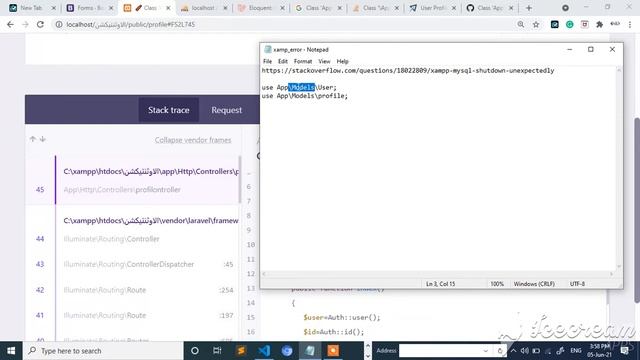640x360 pixels.
Task: Bookmark this page with the star icon
Action: [536, 24]
